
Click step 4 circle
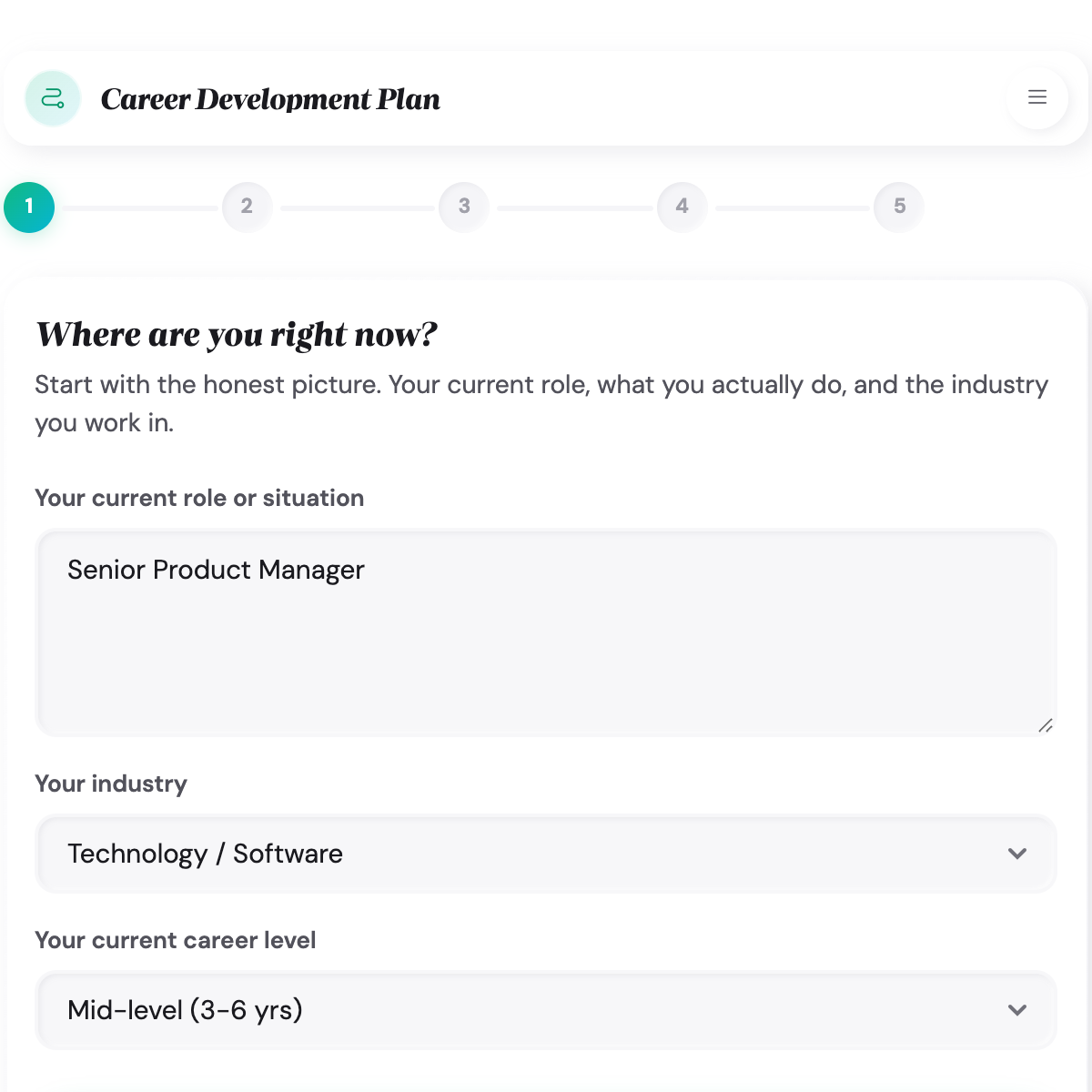click(x=682, y=207)
